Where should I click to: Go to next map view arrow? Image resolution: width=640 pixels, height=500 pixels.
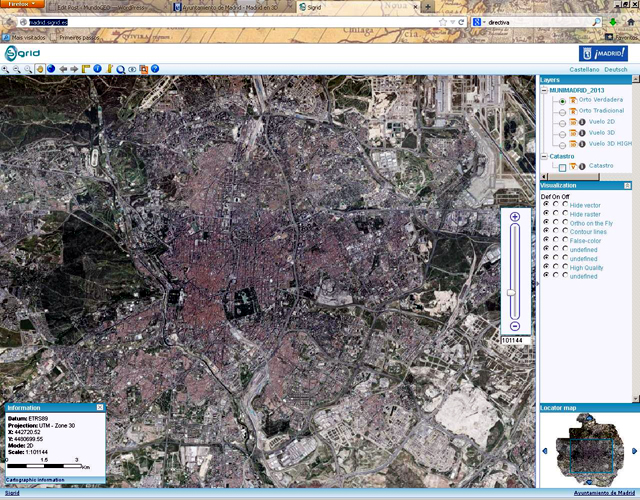[74, 69]
